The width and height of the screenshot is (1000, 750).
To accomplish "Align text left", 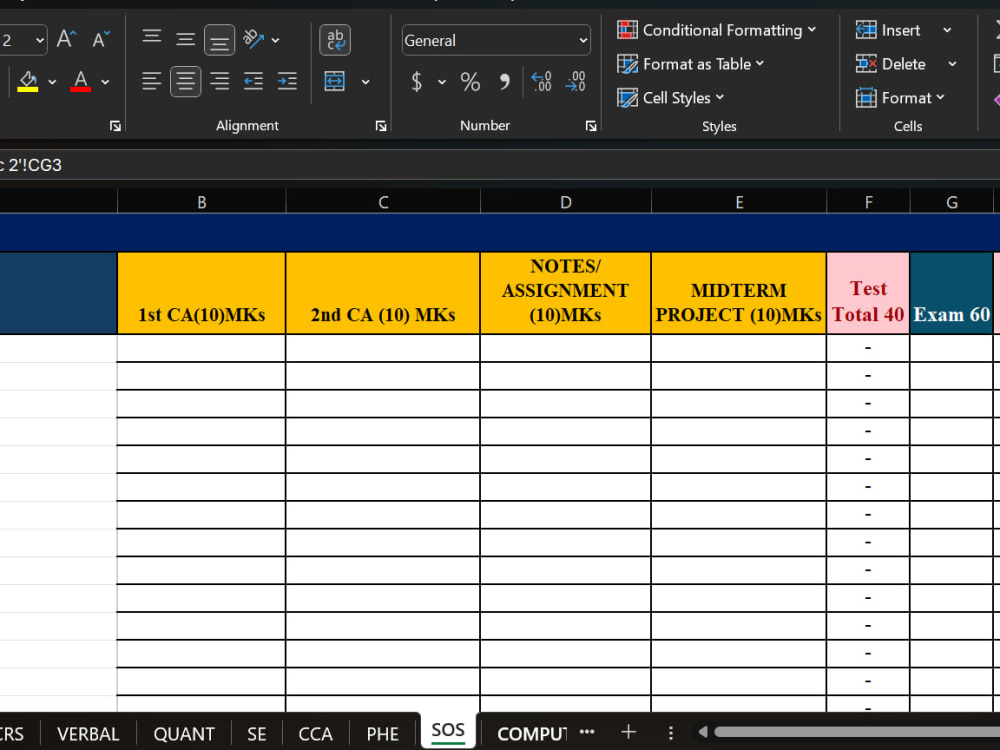I will coord(152,81).
